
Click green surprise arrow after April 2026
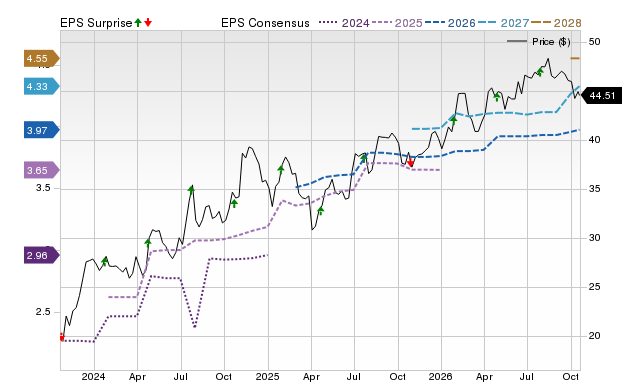[x=497, y=97]
